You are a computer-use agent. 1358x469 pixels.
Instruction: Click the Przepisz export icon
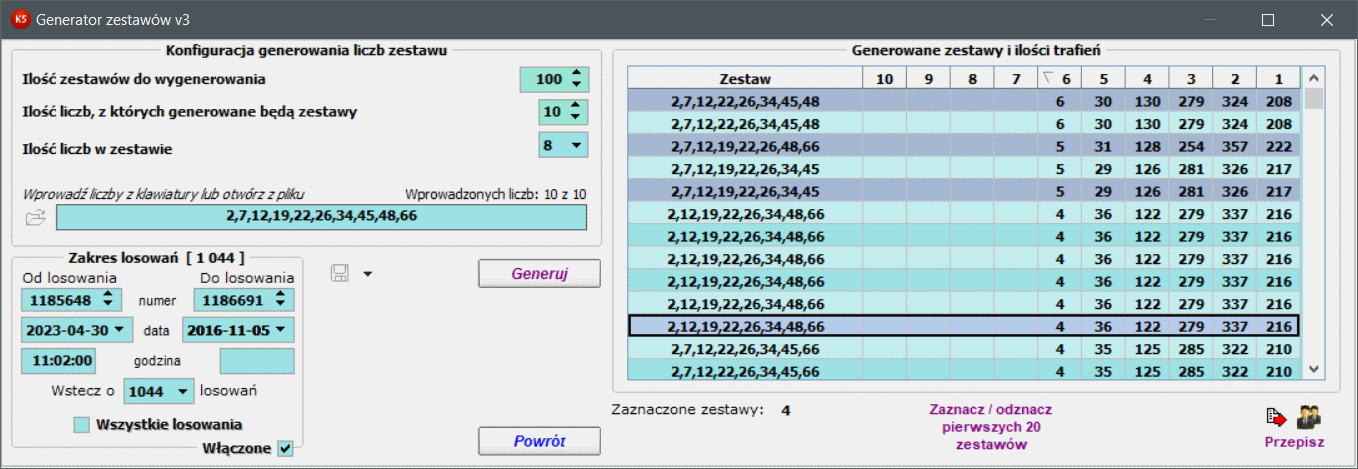[1275, 417]
